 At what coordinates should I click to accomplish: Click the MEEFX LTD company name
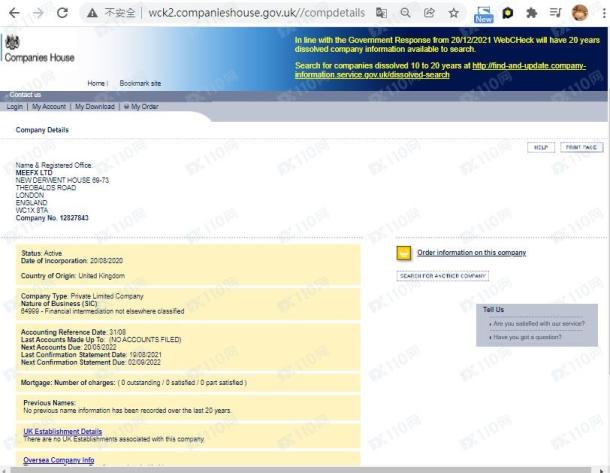(34, 173)
